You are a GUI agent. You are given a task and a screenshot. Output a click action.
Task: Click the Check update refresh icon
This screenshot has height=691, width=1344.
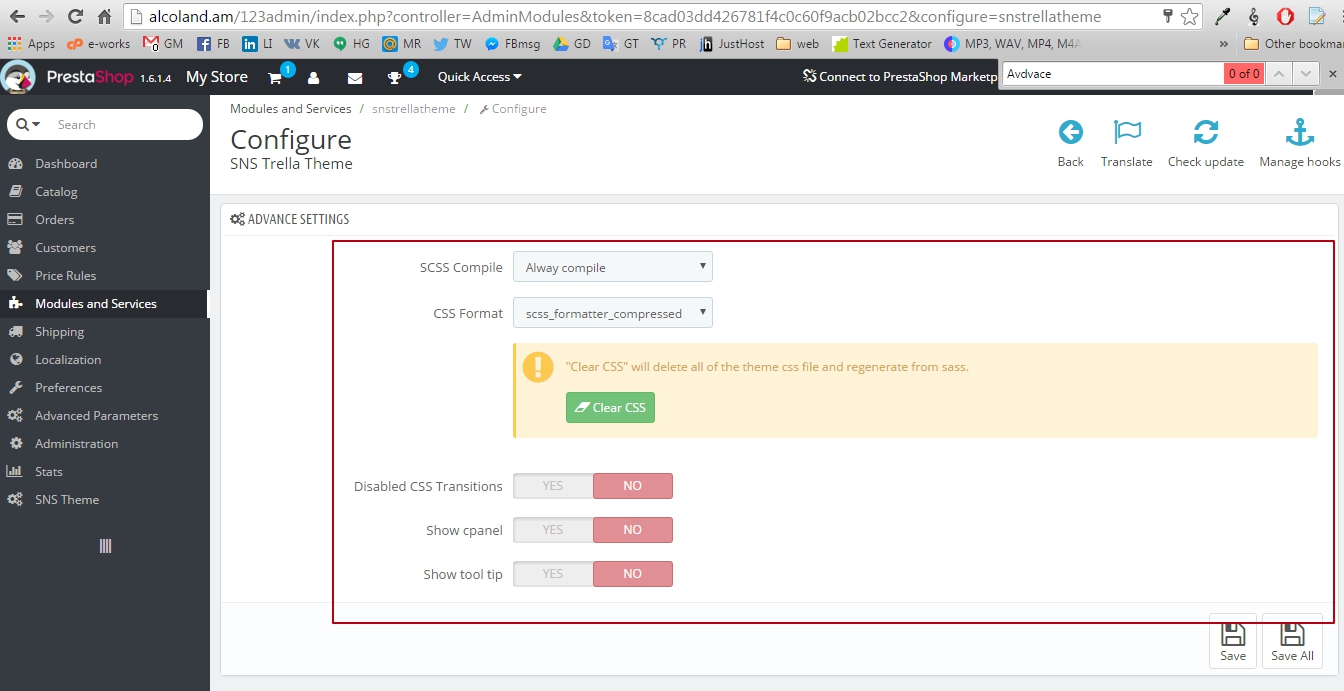(x=1205, y=133)
